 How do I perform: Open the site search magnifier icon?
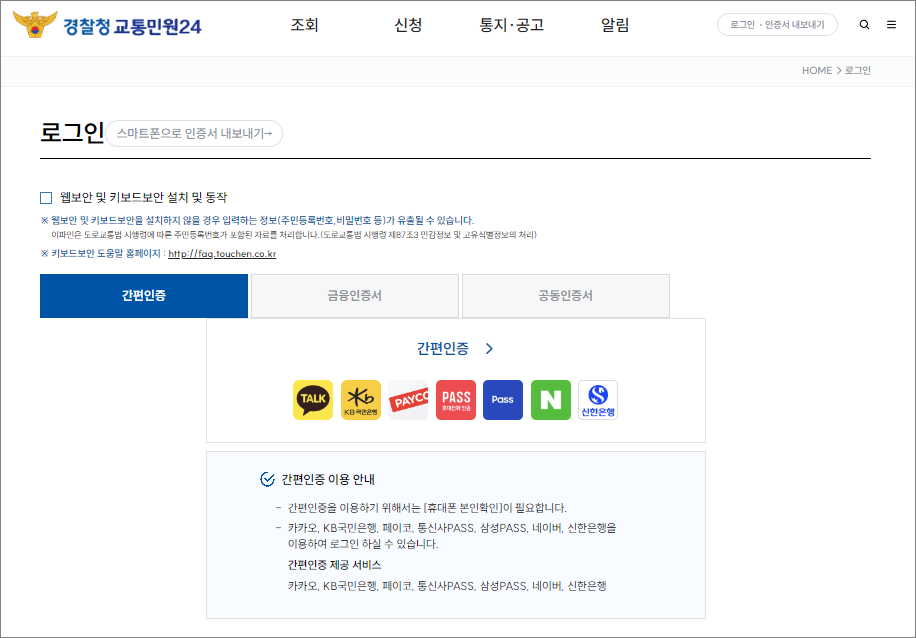point(864,24)
